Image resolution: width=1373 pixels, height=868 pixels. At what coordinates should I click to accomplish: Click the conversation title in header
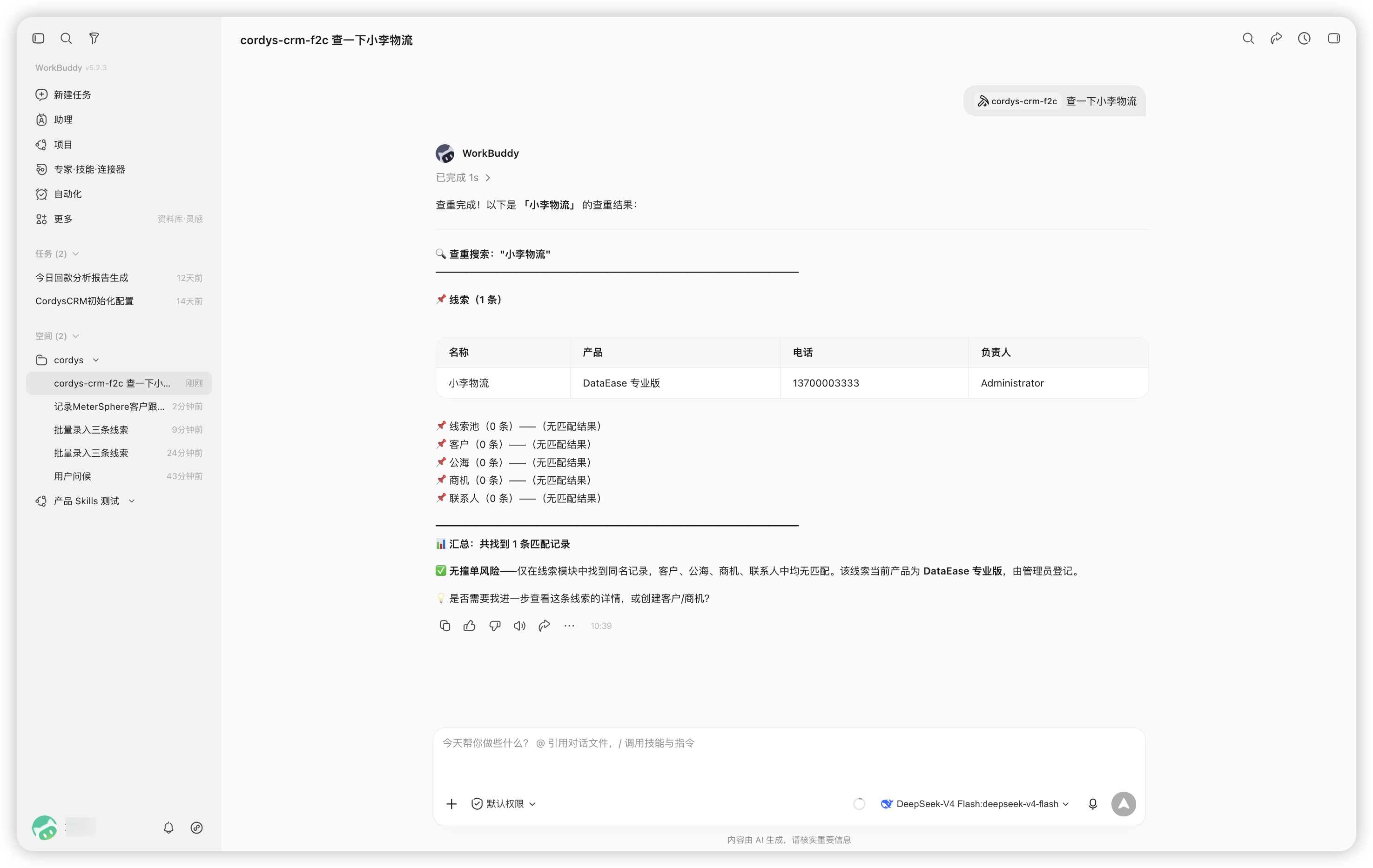click(x=326, y=40)
